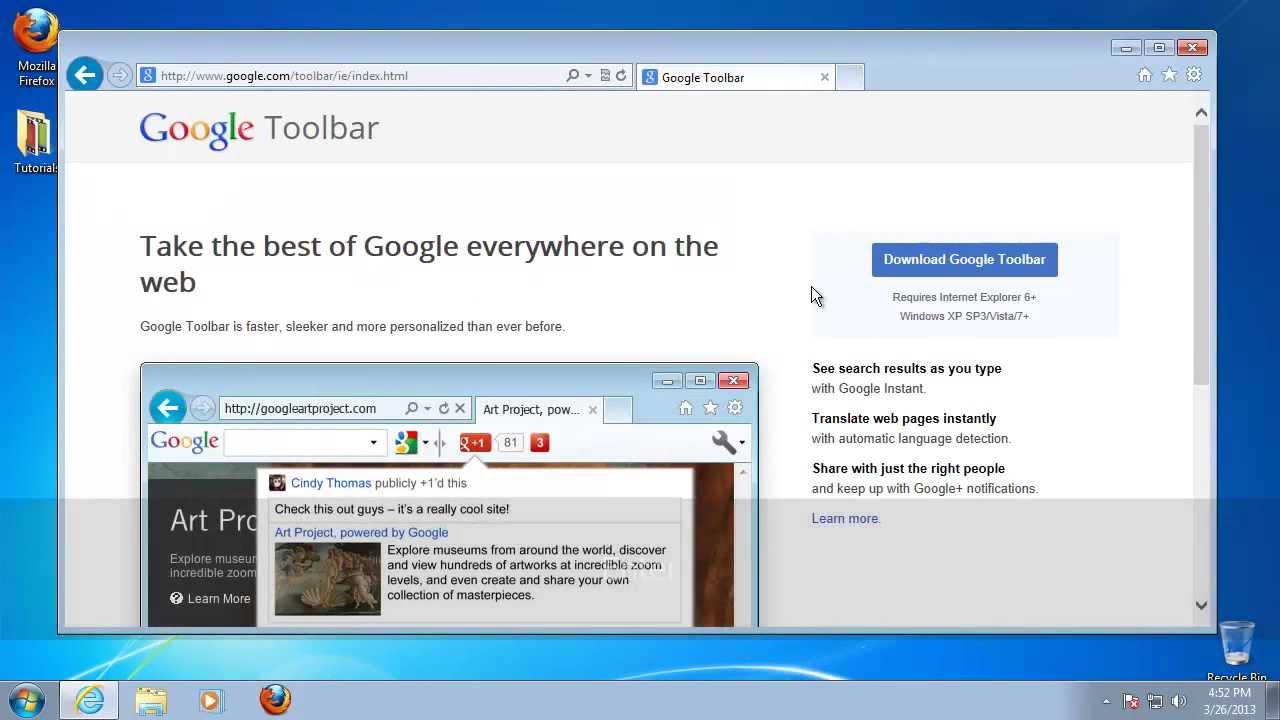Screen dimensions: 1280x720
Task: Click the Firefox taskbar icon
Action: (x=275, y=700)
